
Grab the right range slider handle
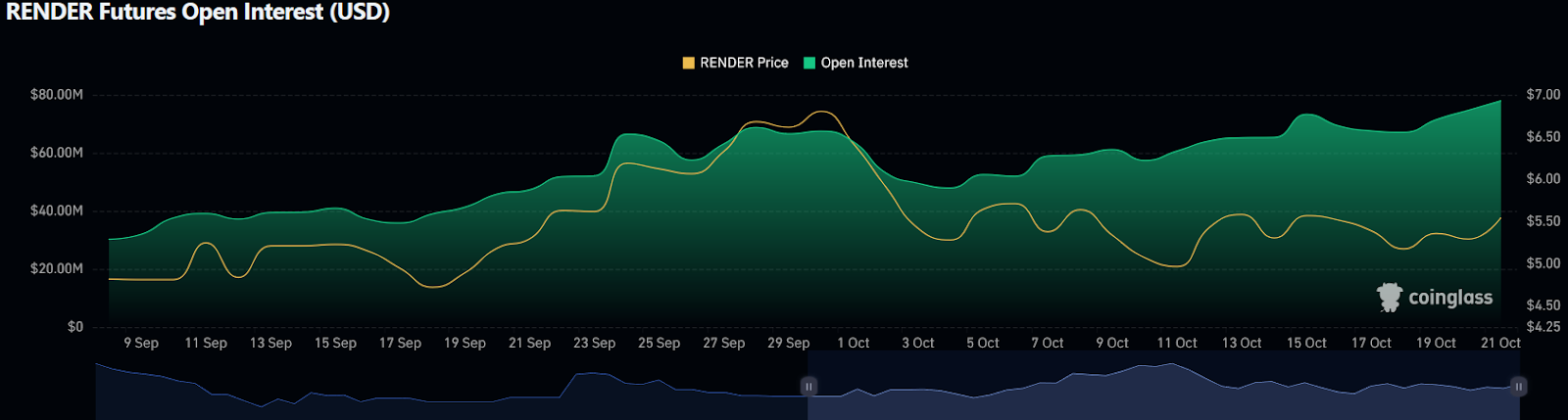(1518, 387)
